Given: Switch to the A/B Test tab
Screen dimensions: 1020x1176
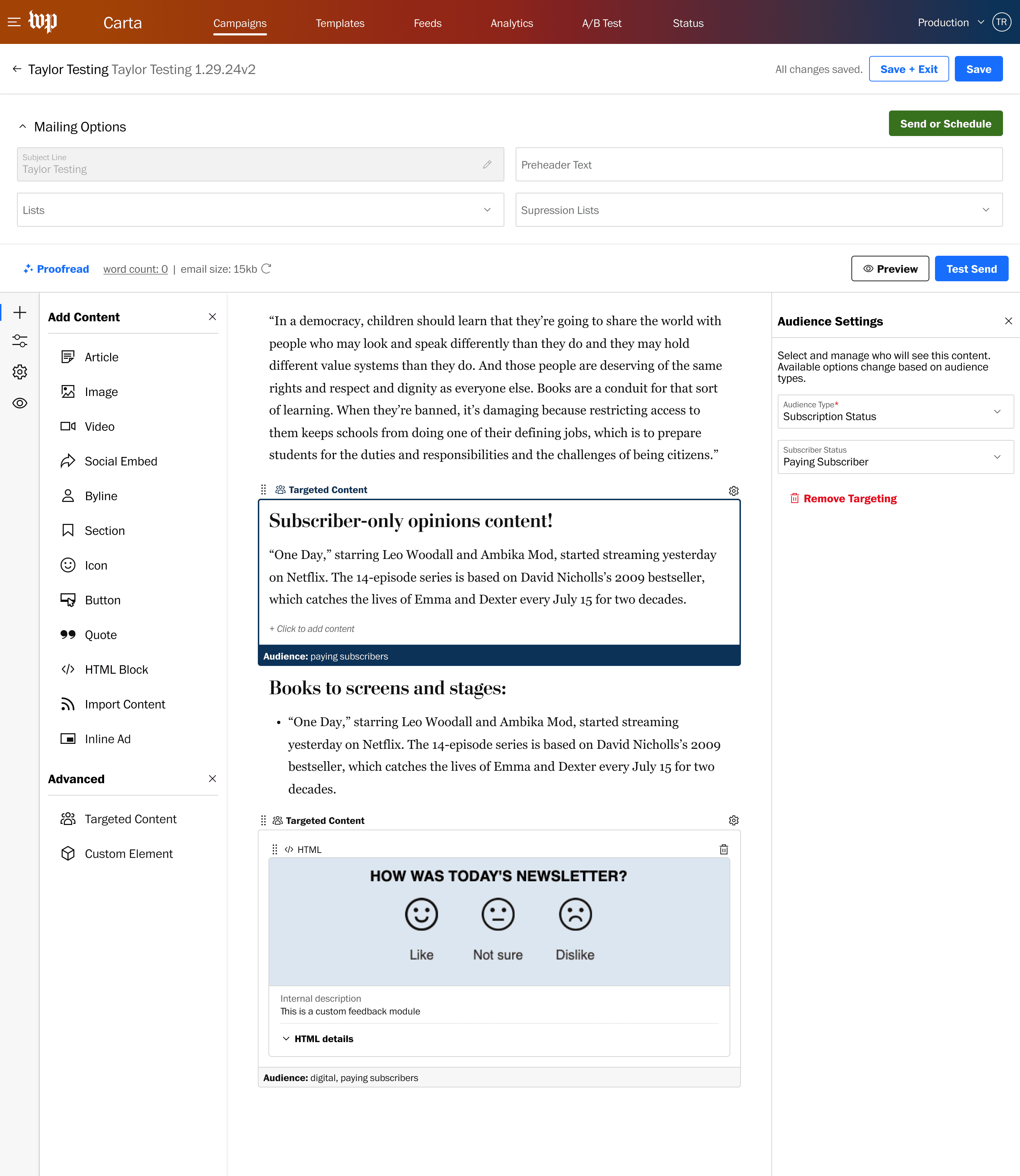Looking at the screenshot, I should 602,23.
